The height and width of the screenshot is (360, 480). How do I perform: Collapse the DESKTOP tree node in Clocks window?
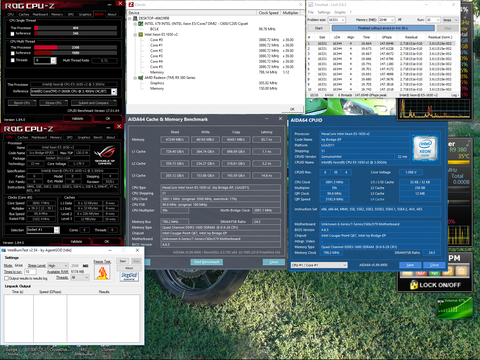tap(130, 18)
